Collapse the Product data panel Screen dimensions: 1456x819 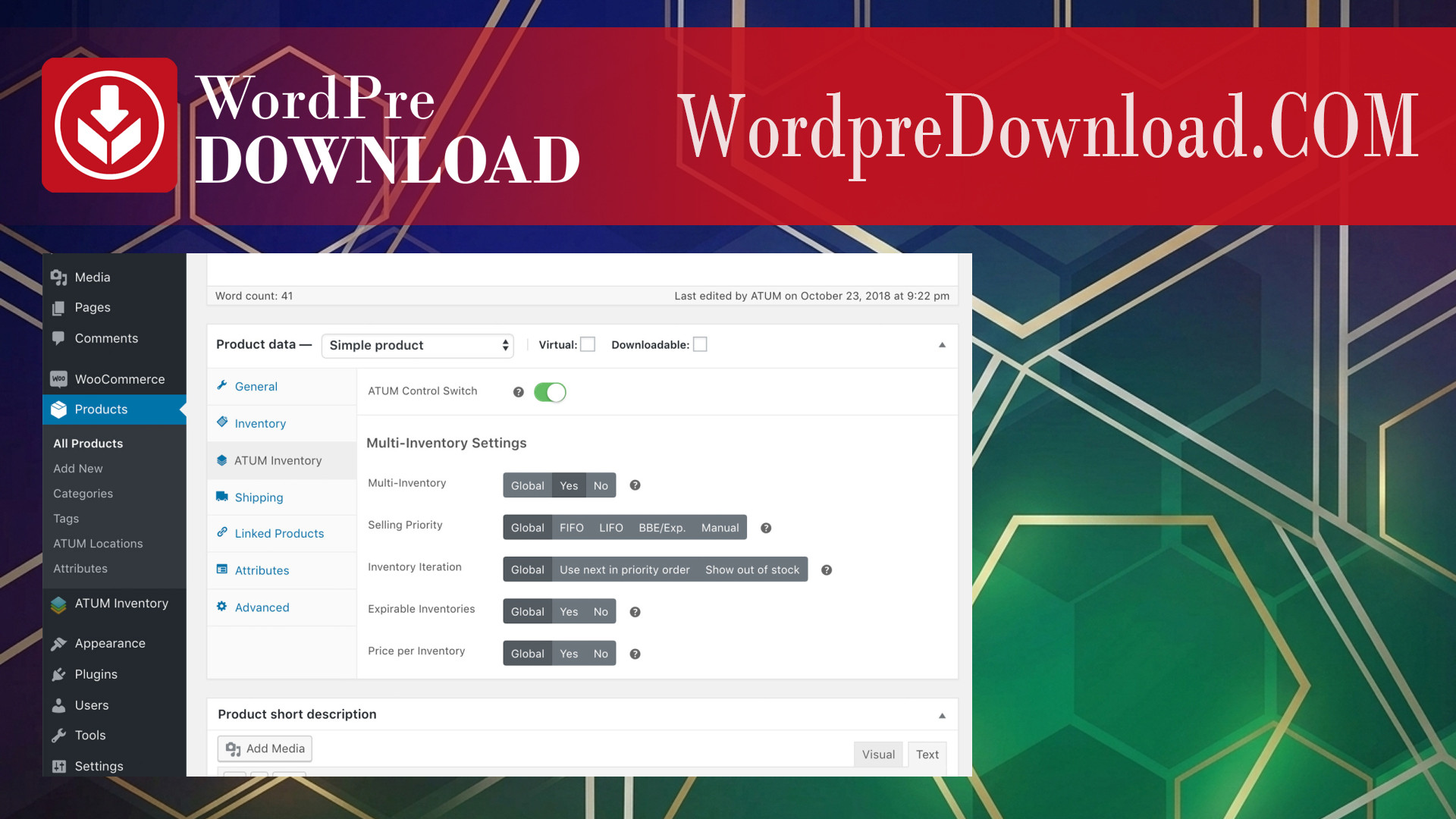point(942,345)
